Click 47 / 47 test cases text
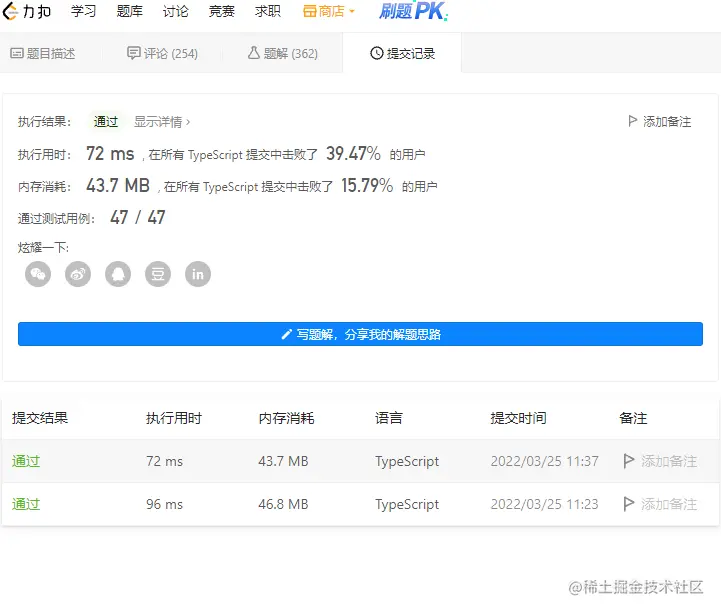Screen dimensions: 721x613 [x=137, y=218]
